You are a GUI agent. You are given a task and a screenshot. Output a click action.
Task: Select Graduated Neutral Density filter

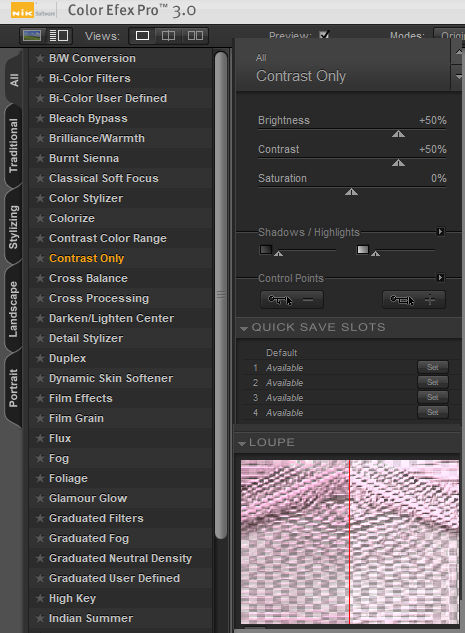point(120,558)
